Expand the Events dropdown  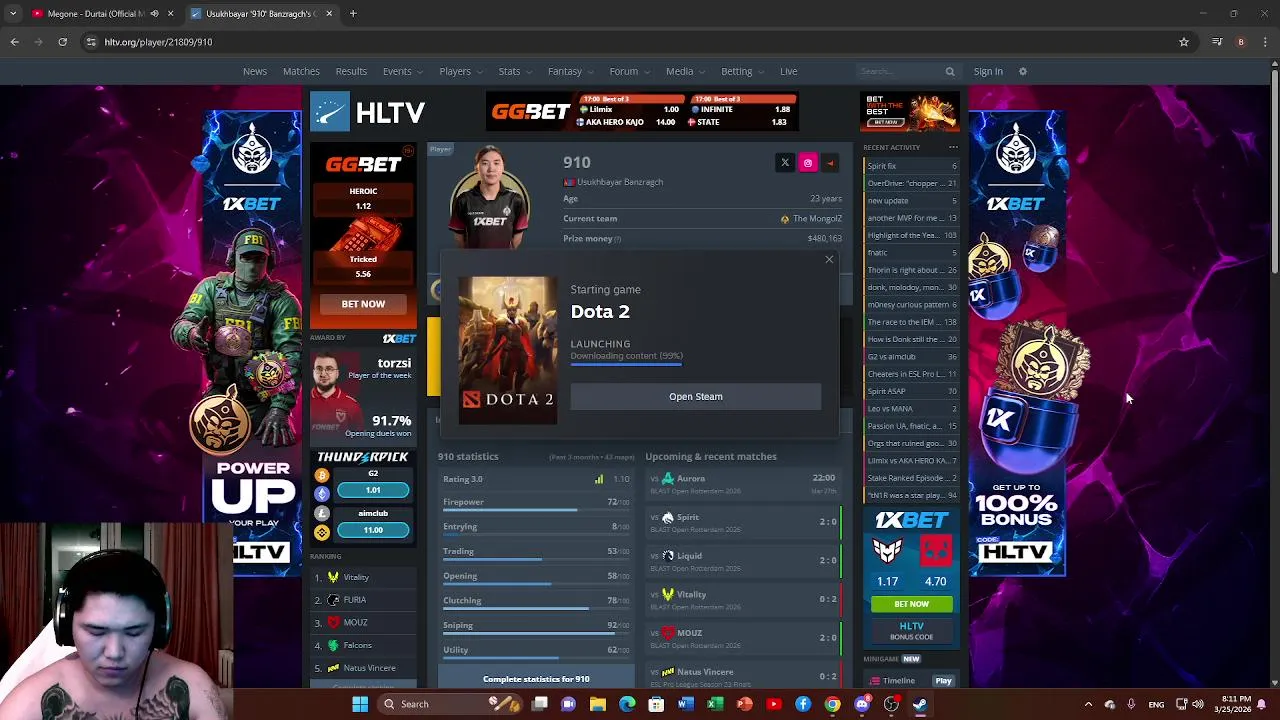tap(402, 71)
